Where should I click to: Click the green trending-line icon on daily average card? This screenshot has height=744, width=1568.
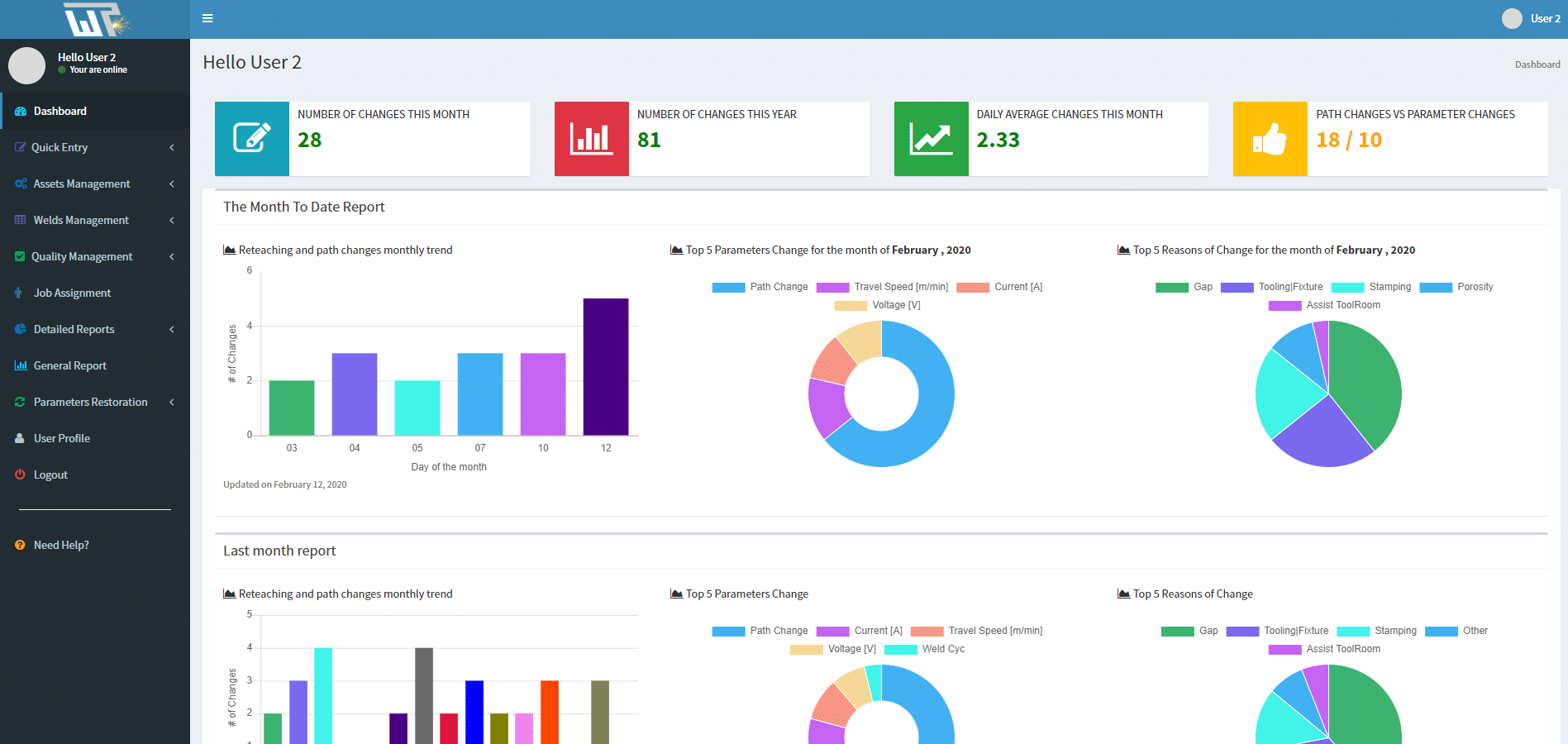tap(932, 139)
